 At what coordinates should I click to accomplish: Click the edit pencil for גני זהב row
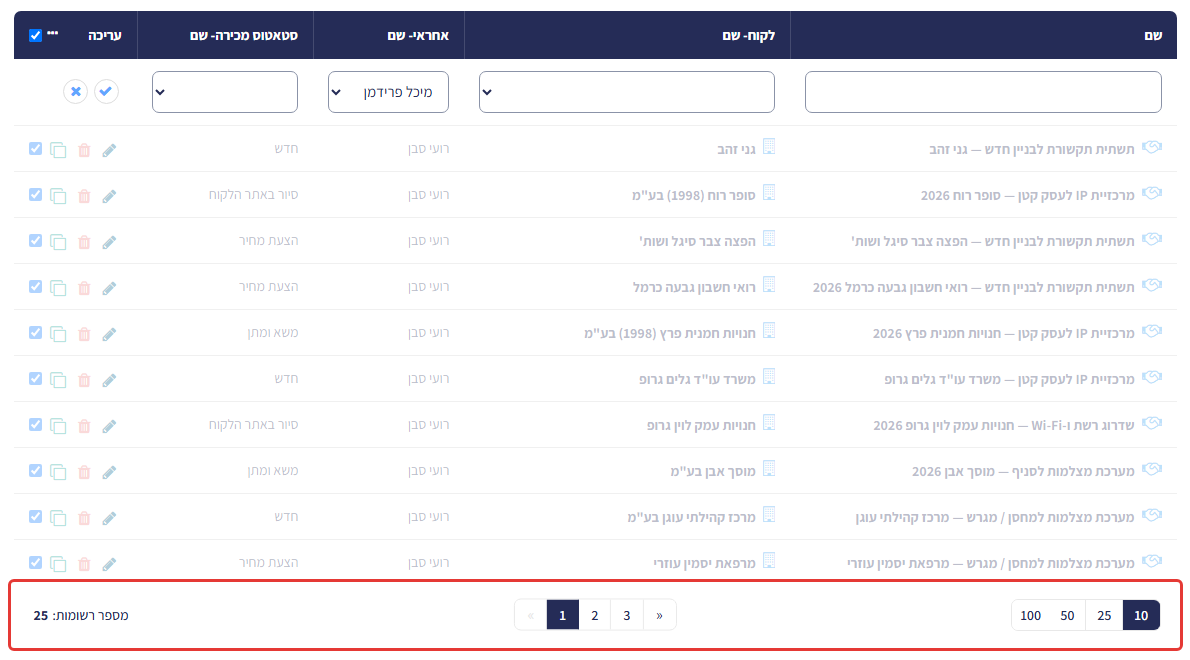click(x=109, y=150)
